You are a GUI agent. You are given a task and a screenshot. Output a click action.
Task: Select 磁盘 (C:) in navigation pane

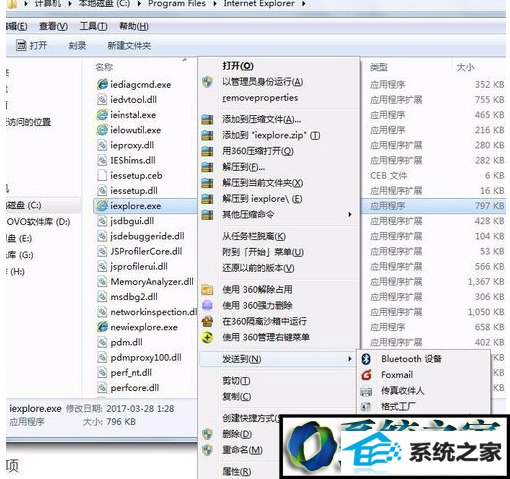[24, 205]
